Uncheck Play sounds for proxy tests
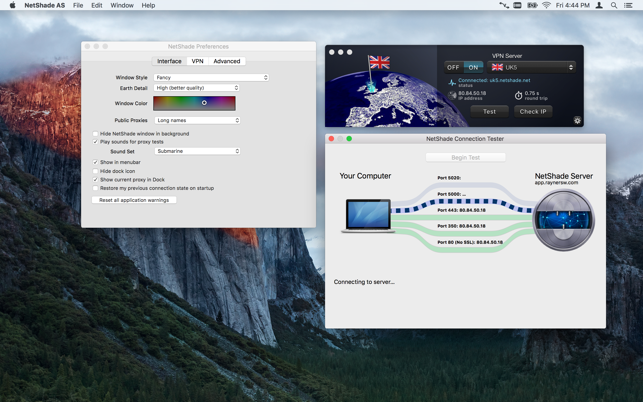Image resolution: width=643 pixels, height=402 pixels. (96, 142)
